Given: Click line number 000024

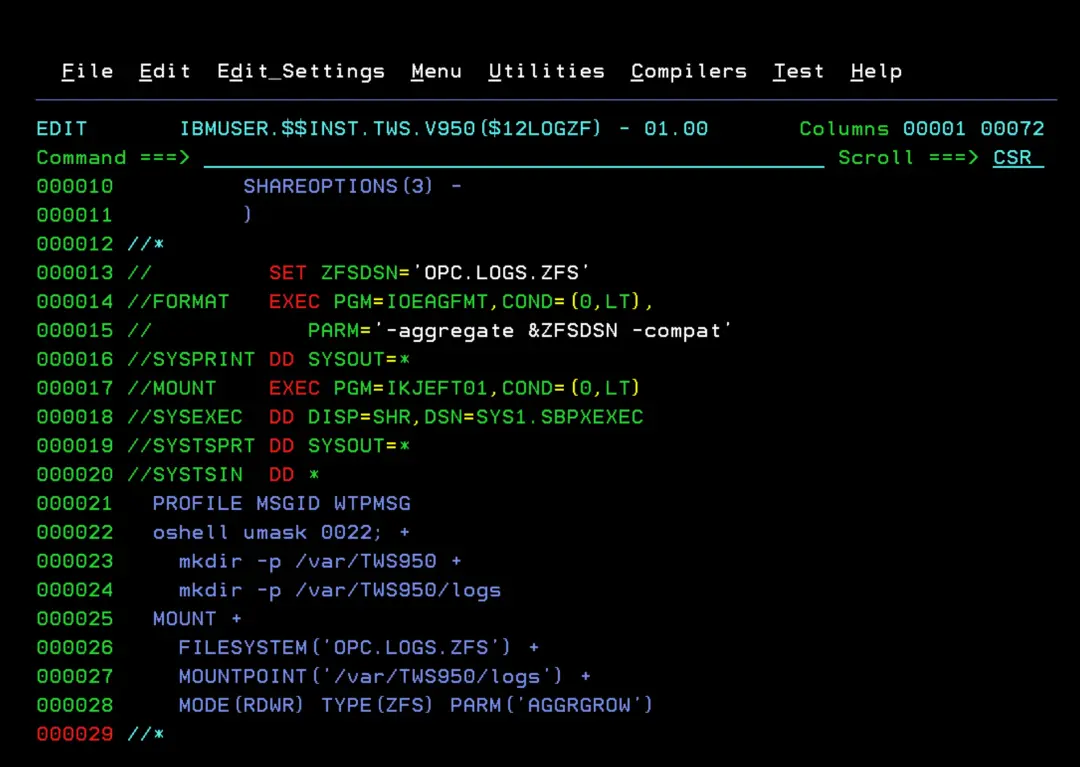Looking at the screenshot, I should (74, 591).
